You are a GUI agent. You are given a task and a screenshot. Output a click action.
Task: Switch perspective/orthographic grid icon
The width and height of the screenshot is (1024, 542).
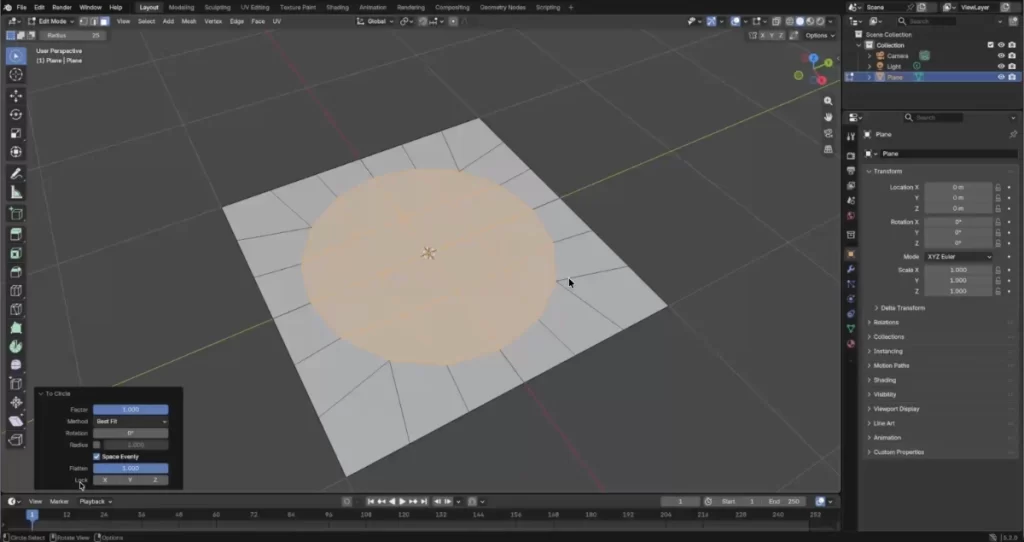[x=828, y=149]
